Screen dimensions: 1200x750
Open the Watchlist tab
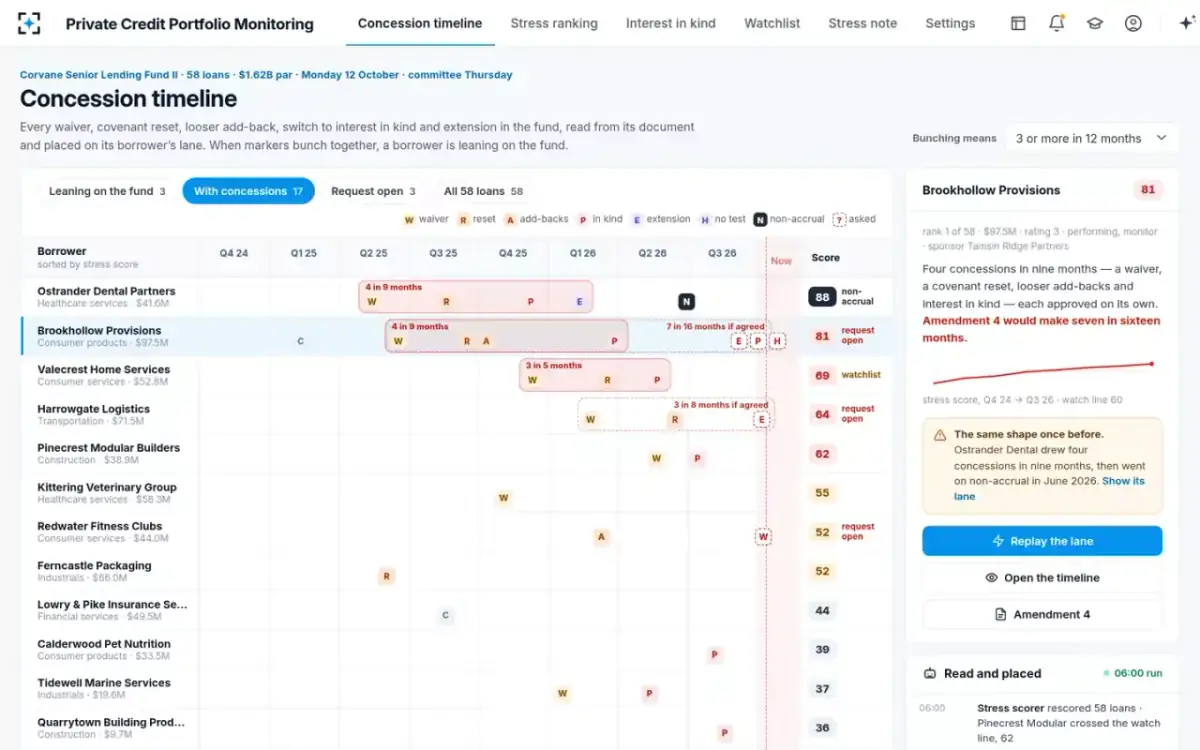click(x=772, y=23)
